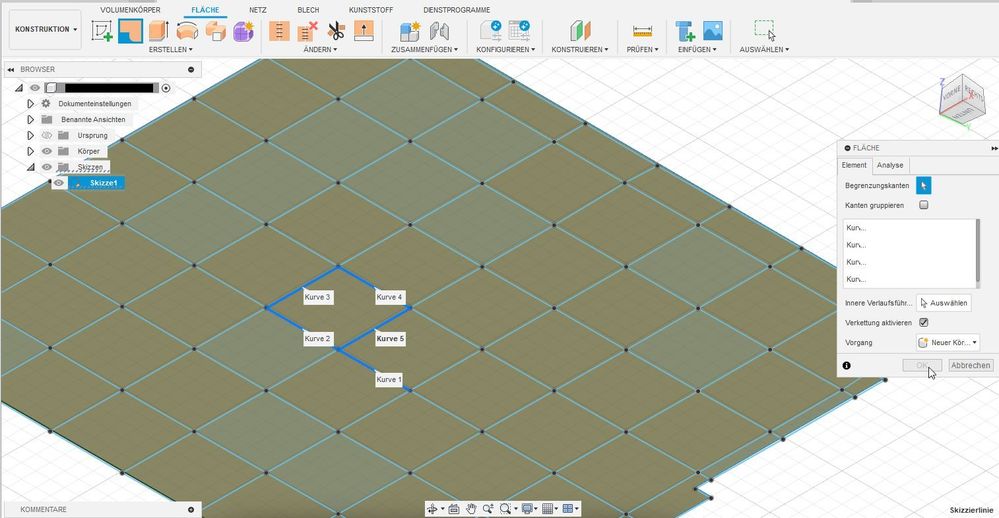Click the Measure tool under Prüfen
This screenshot has width=999, height=518.
[x=642, y=31]
